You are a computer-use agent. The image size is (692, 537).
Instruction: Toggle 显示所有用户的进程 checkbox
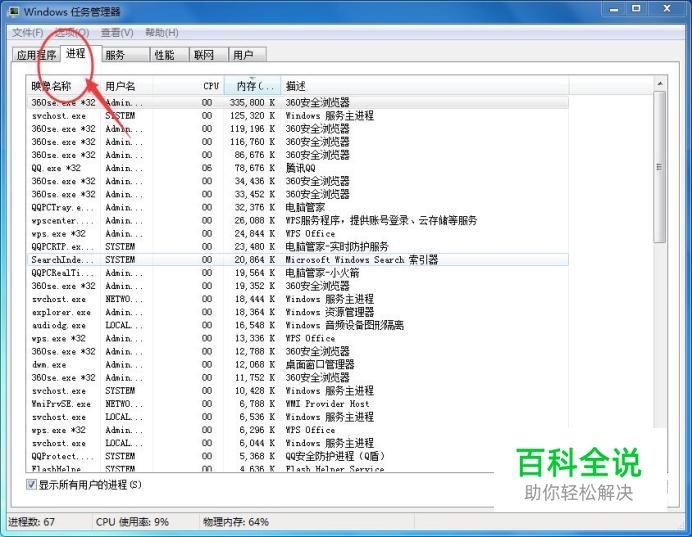(x=31, y=484)
